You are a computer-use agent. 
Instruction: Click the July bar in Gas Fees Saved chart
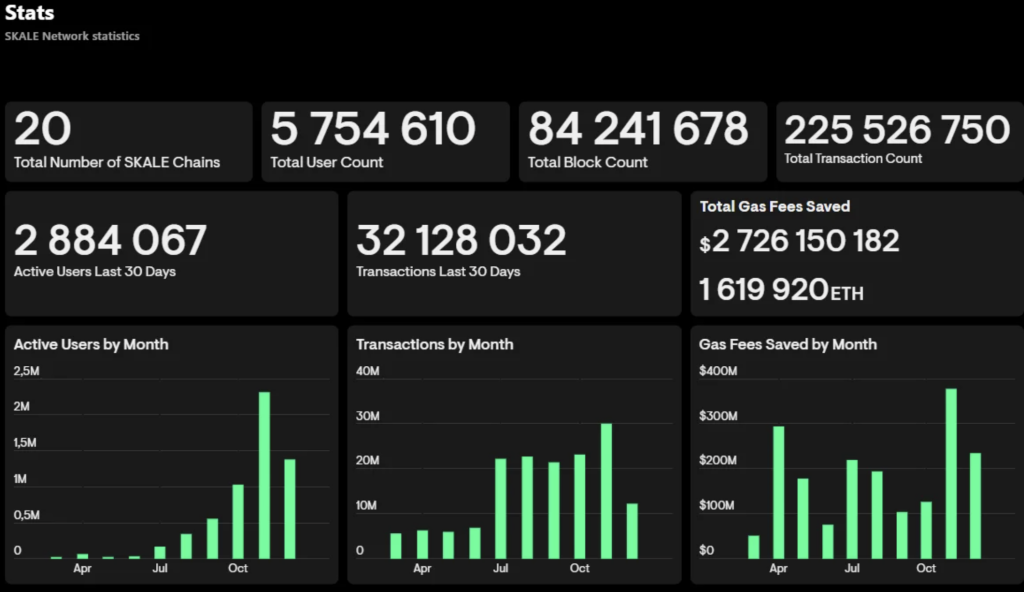[x=852, y=510]
